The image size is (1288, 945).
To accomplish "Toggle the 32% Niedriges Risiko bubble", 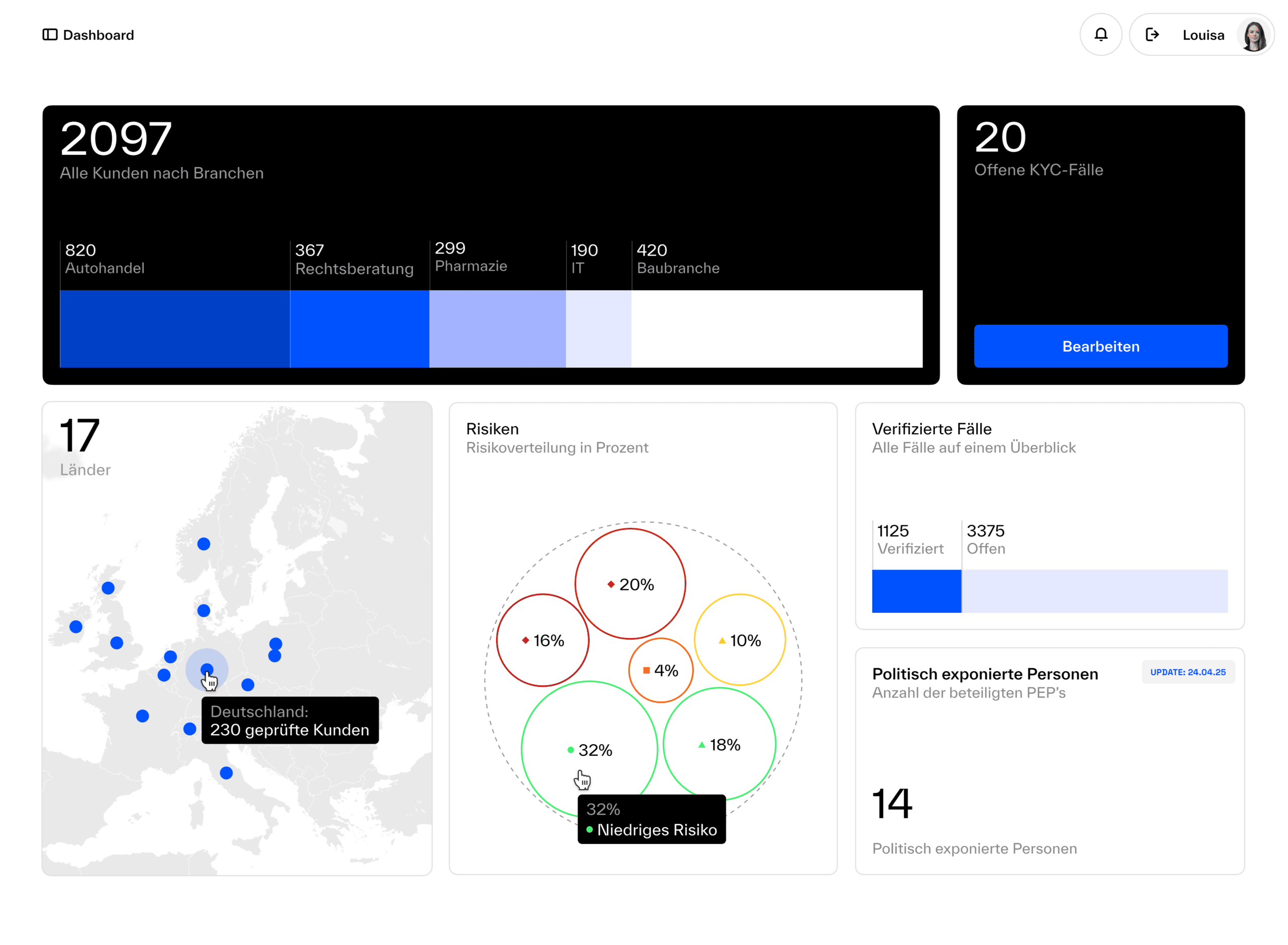I will point(589,749).
